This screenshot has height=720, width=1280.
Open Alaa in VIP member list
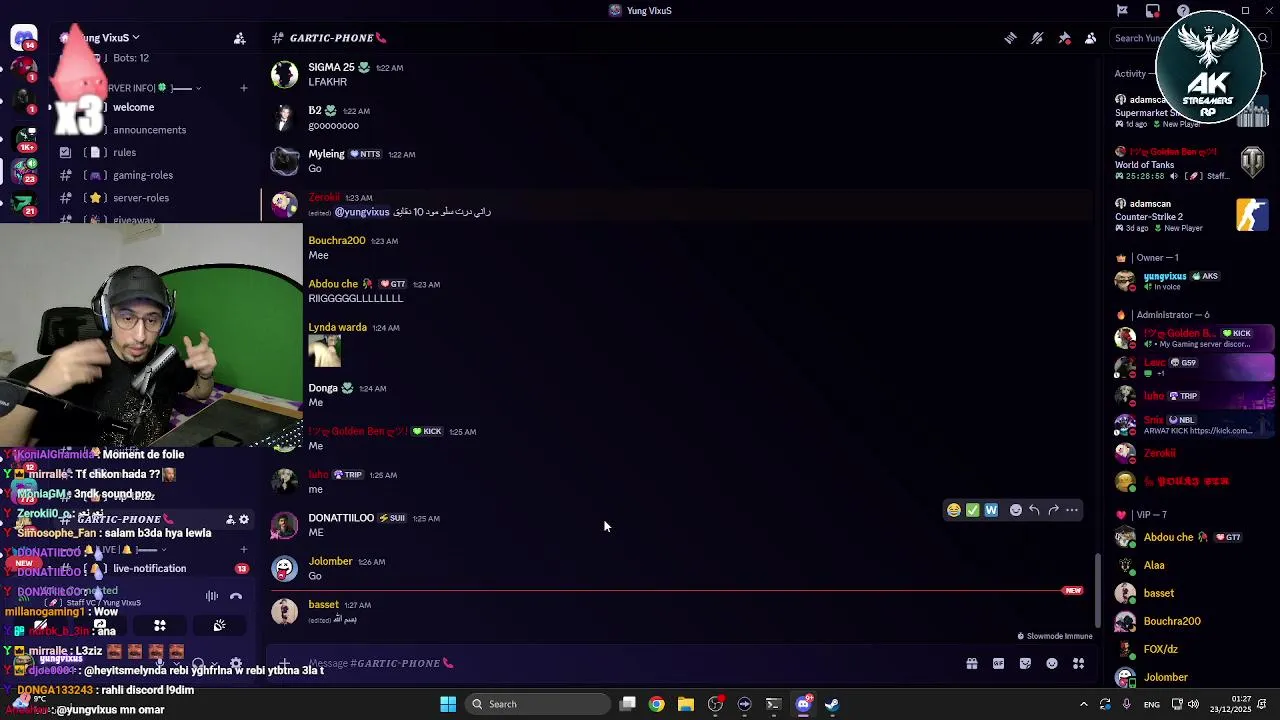(1195, 565)
